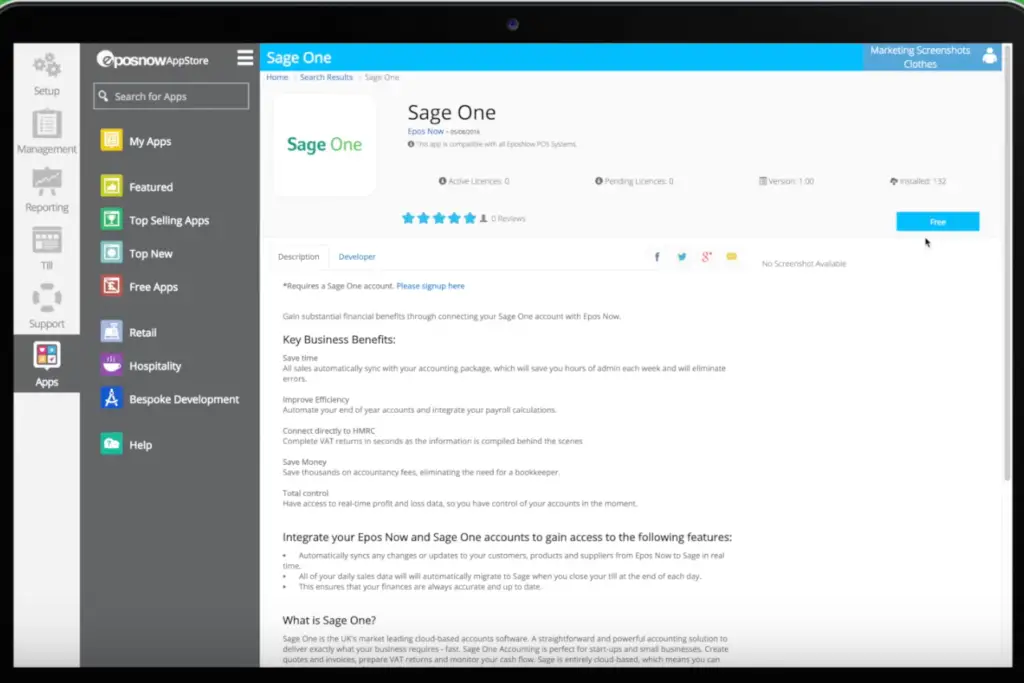Click No Screenshot Available text
The width and height of the screenshot is (1024, 683).
(804, 264)
